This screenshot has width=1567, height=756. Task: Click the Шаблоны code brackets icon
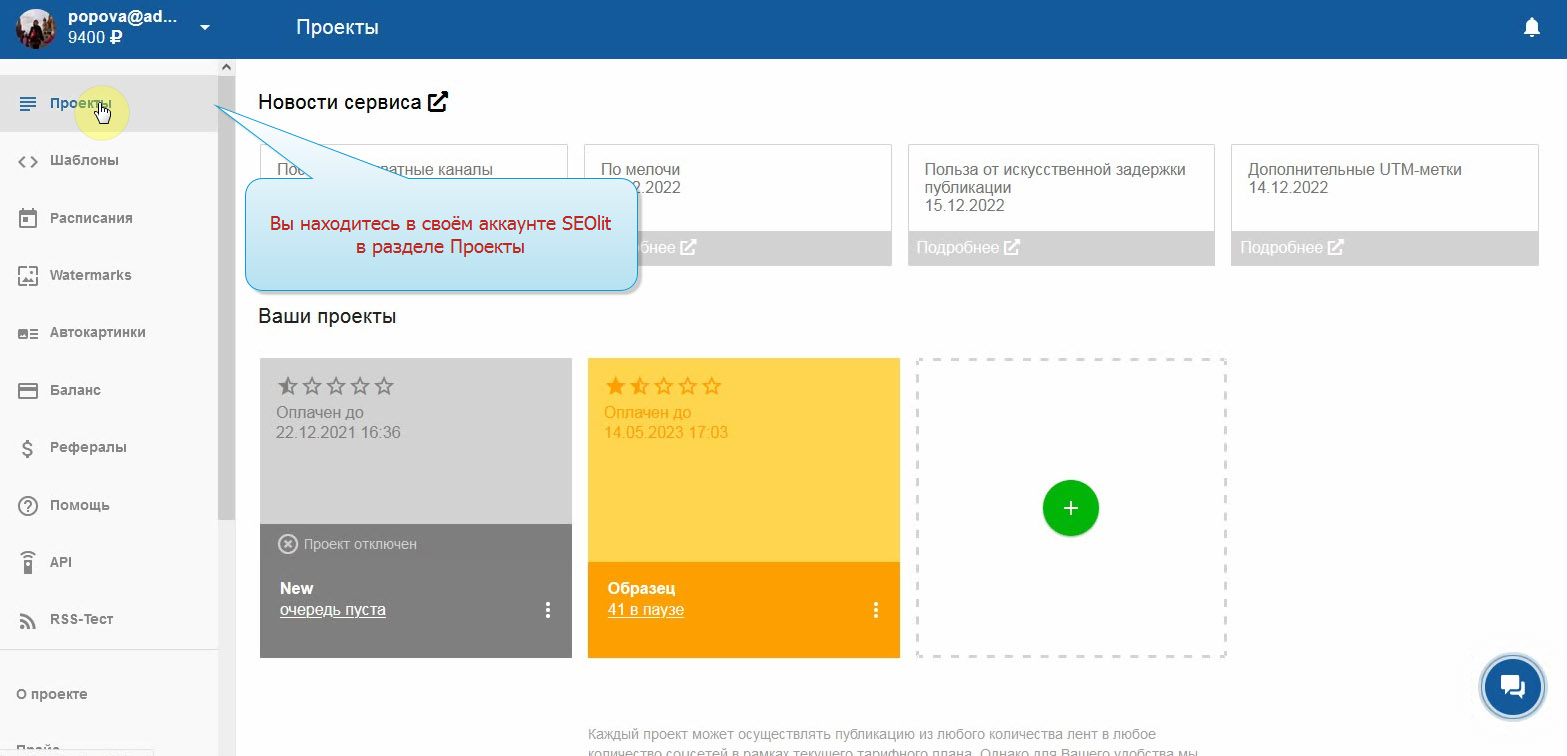coord(28,161)
